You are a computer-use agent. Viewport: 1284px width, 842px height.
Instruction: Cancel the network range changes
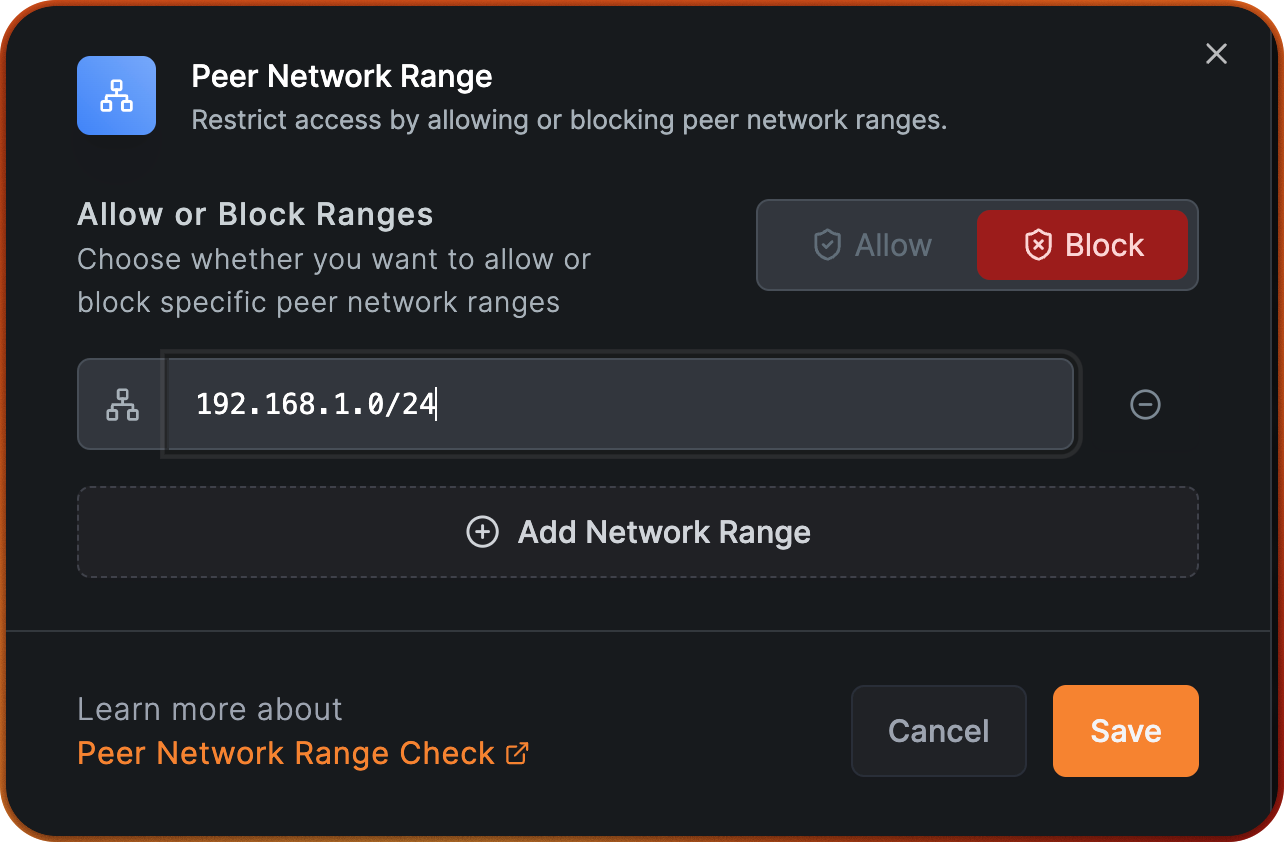tap(938, 731)
